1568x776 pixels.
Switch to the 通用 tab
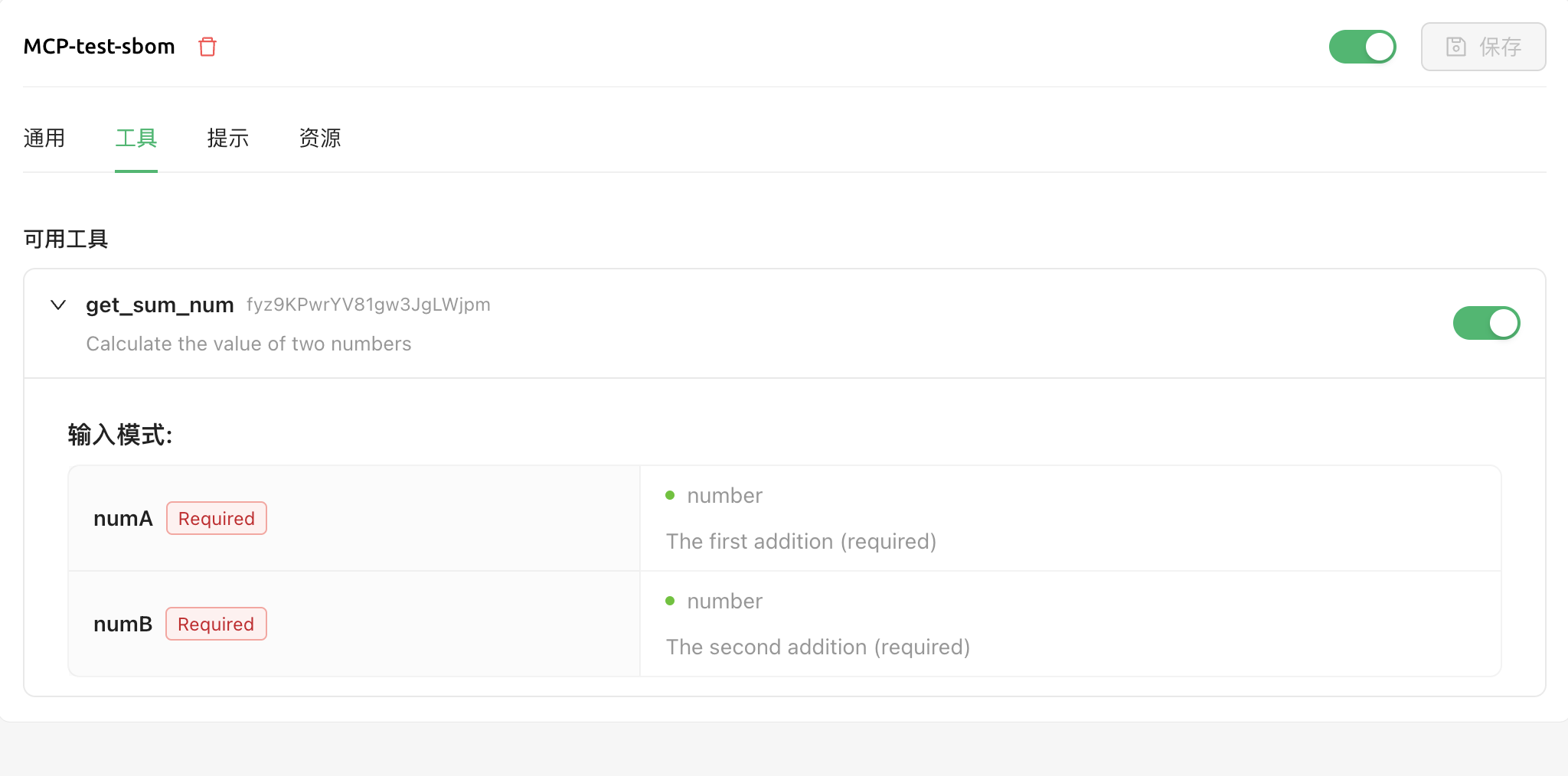[44, 139]
